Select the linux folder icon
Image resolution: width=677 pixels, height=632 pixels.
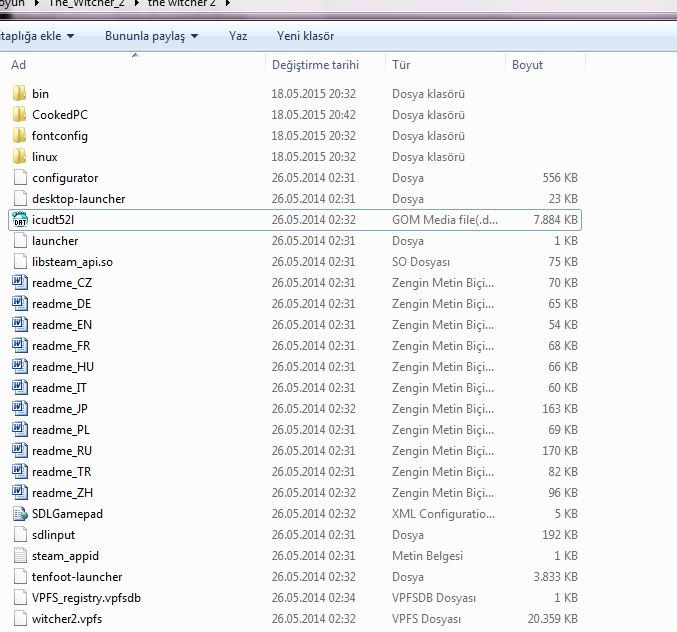(x=19, y=157)
